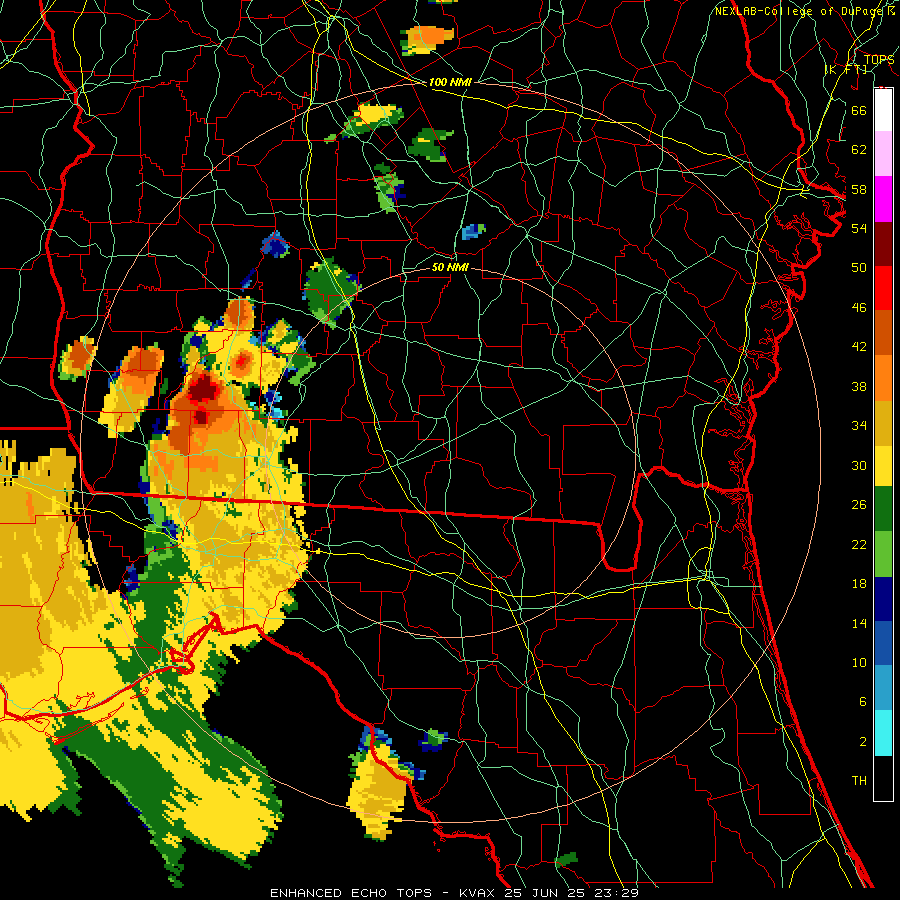Click the cyan legend swatch above TH

click(x=883, y=734)
